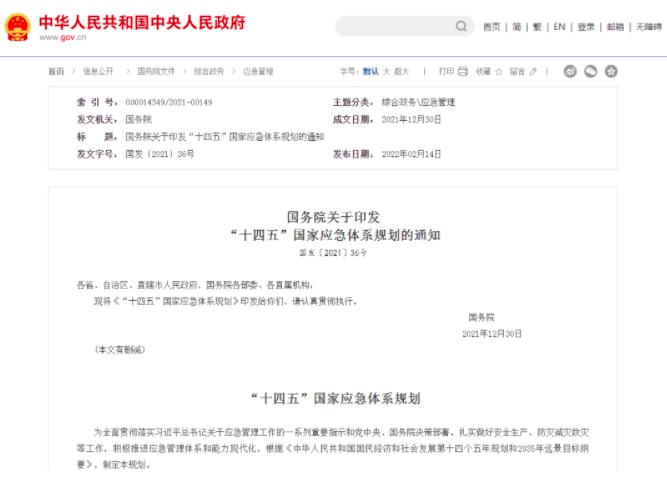Open 信息公开 breadcrumb link
Viewport: 667px width, 499px height.
coord(98,71)
